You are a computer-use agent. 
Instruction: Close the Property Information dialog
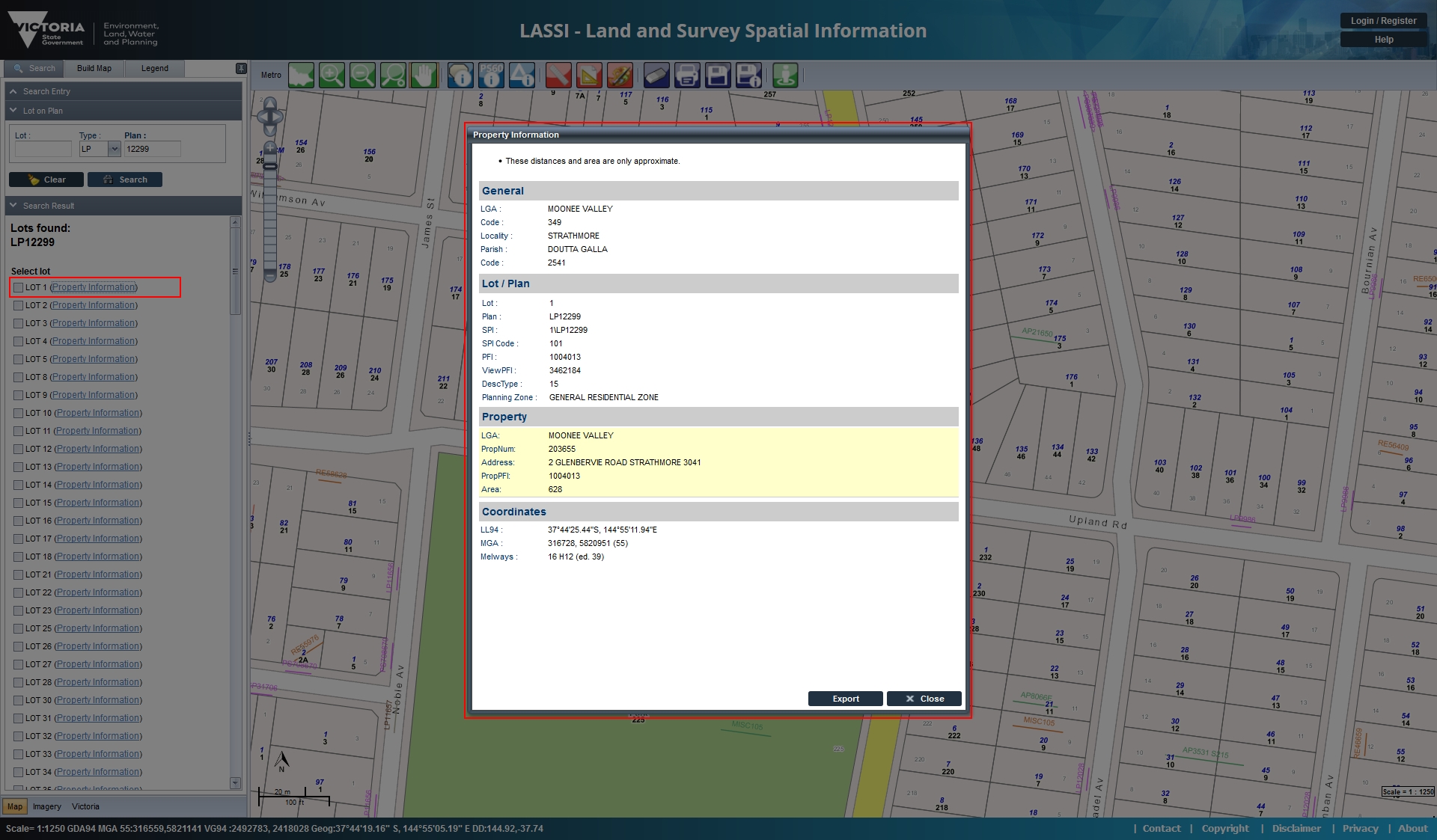pyautogui.click(x=924, y=699)
